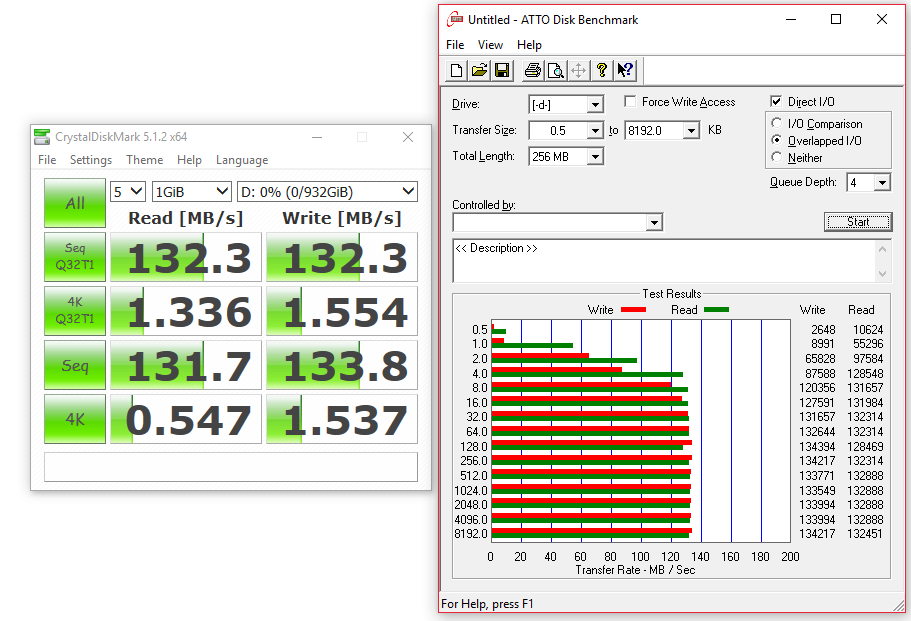Click the plain 4K test button
Image resolution: width=911 pixels, height=621 pixels.
(75, 419)
